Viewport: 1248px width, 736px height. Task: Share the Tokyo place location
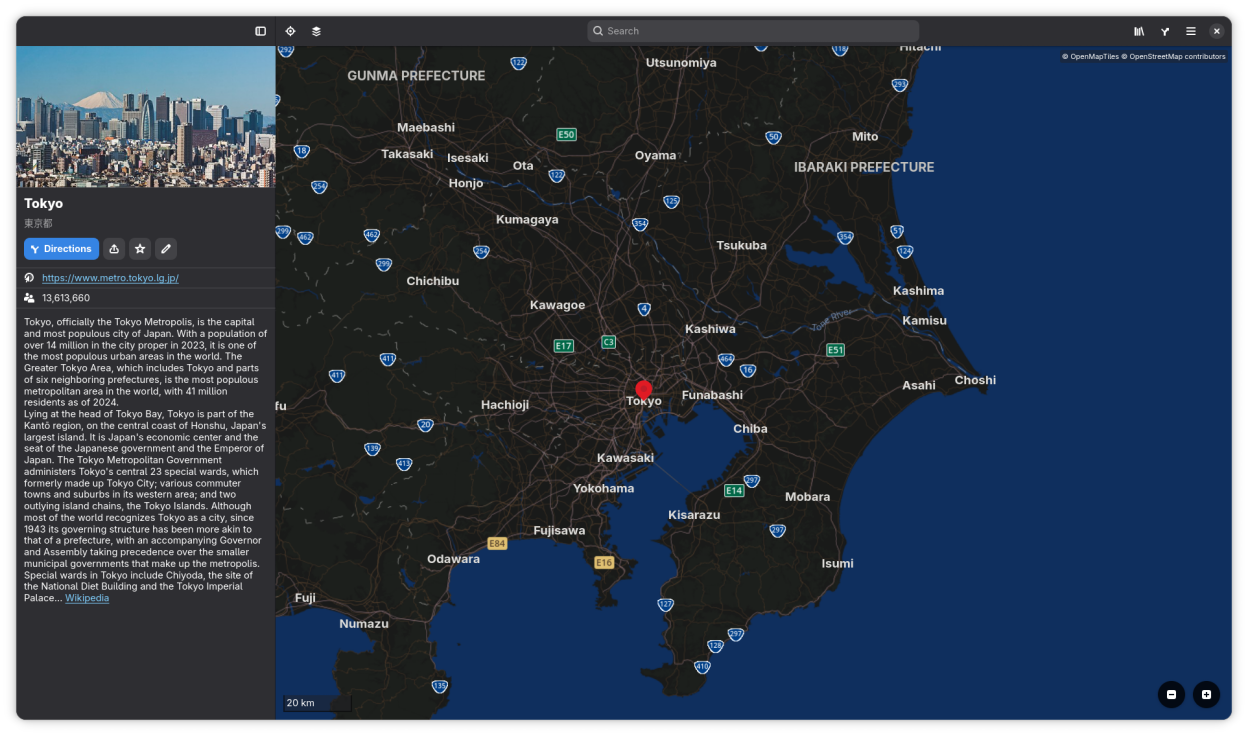(x=114, y=249)
